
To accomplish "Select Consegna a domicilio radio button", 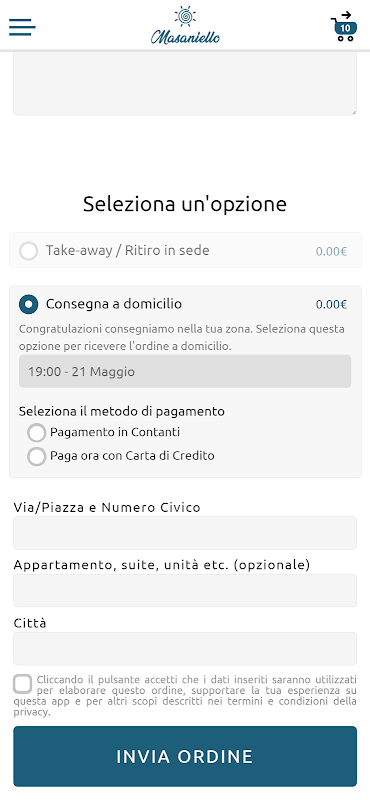I will (x=29, y=305).
